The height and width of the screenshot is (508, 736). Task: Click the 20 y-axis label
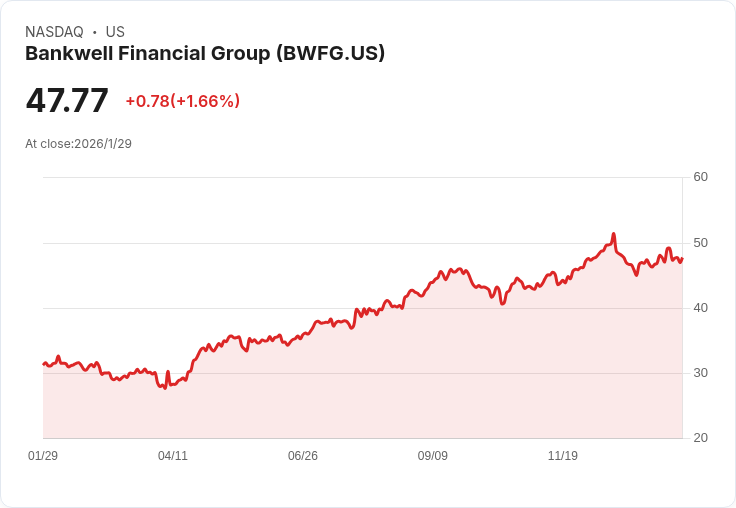point(700,438)
